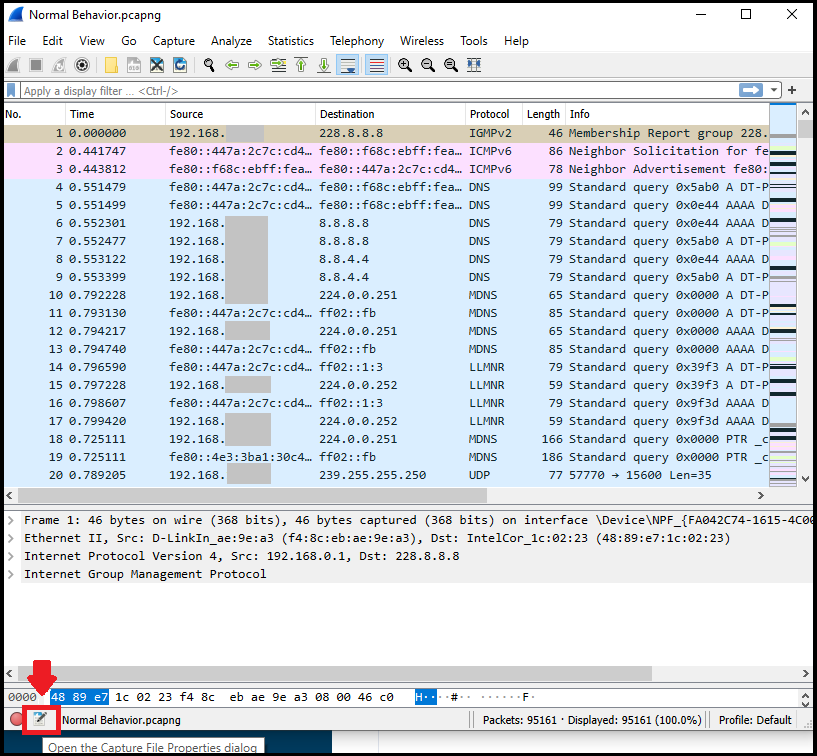Open the Help menu

click(516, 41)
